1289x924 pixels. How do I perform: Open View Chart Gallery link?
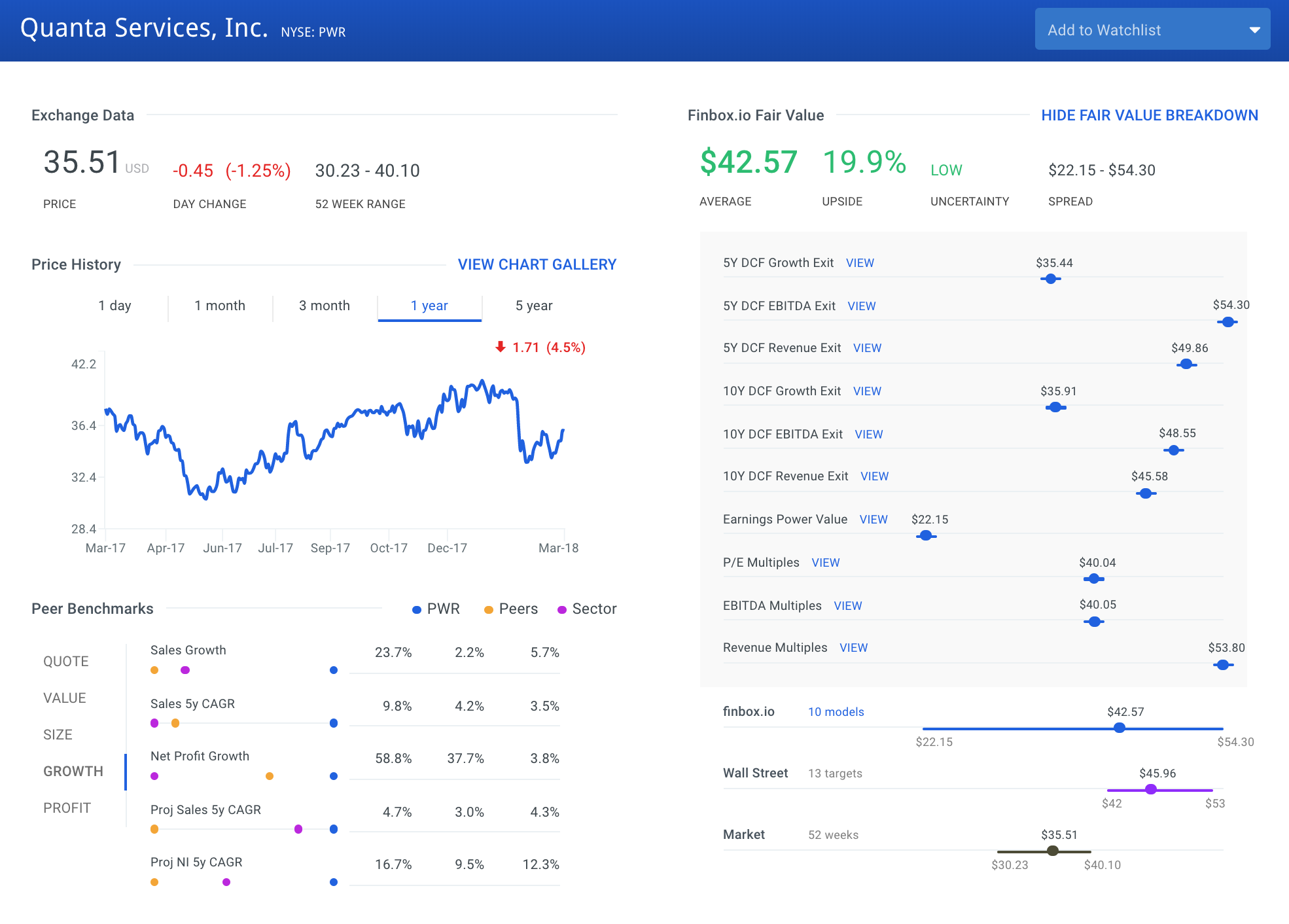tap(537, 264)
